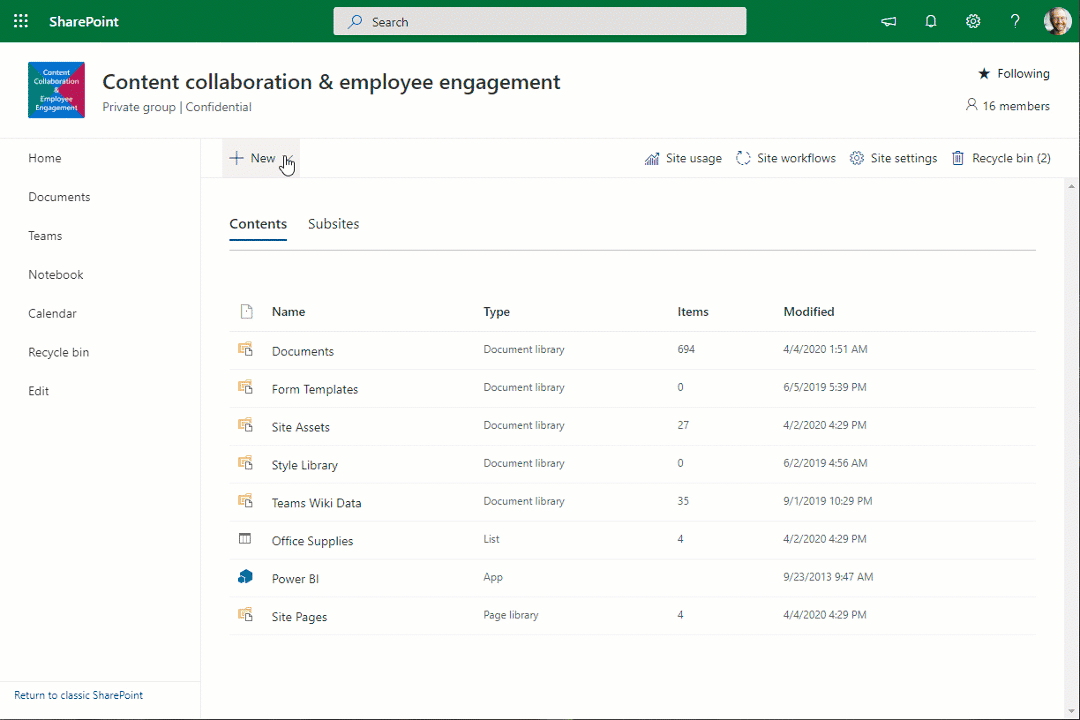Open the Office 365 settings gear icon

972,21
